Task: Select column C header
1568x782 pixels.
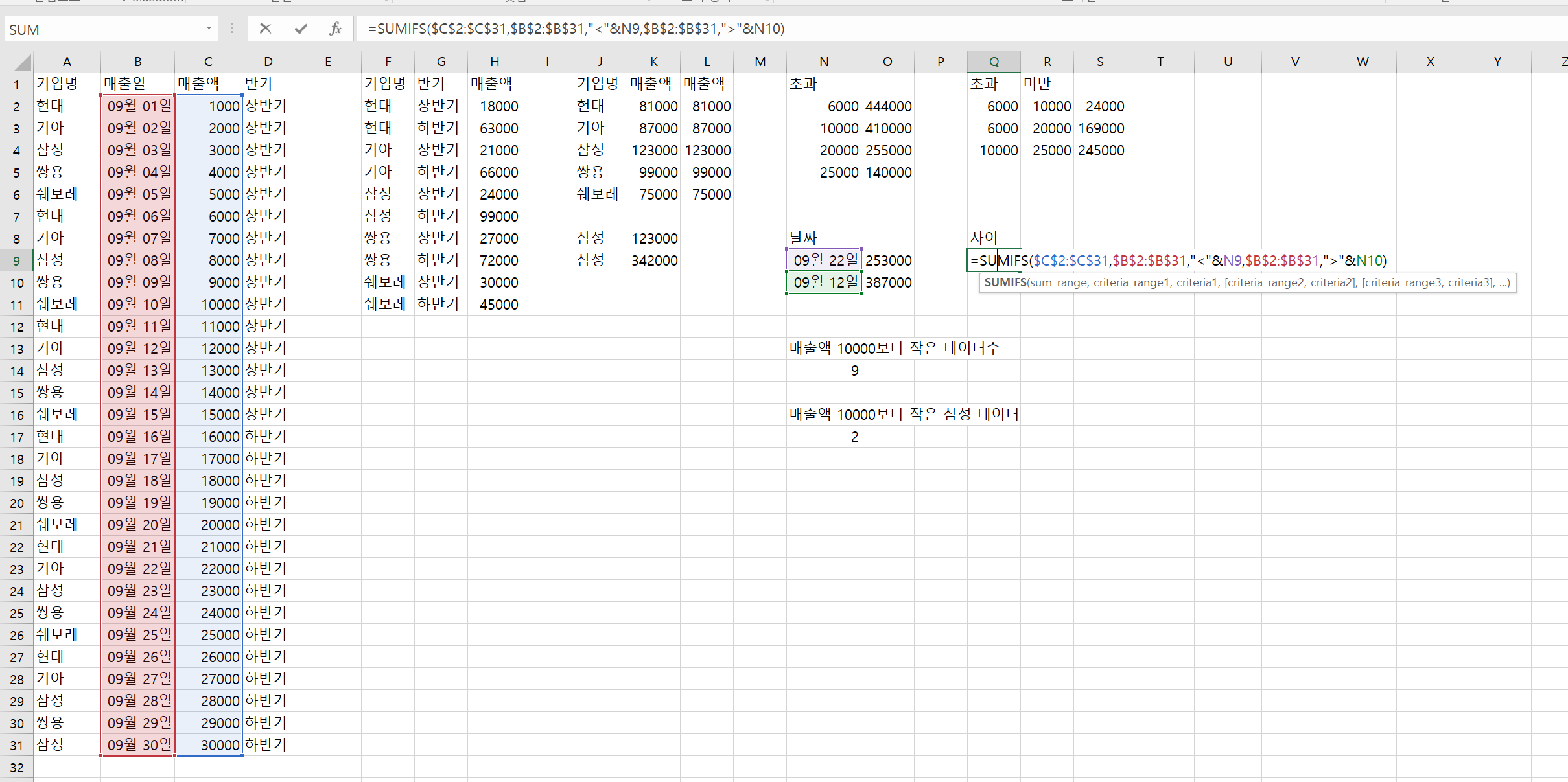Action: pos(208,62)
